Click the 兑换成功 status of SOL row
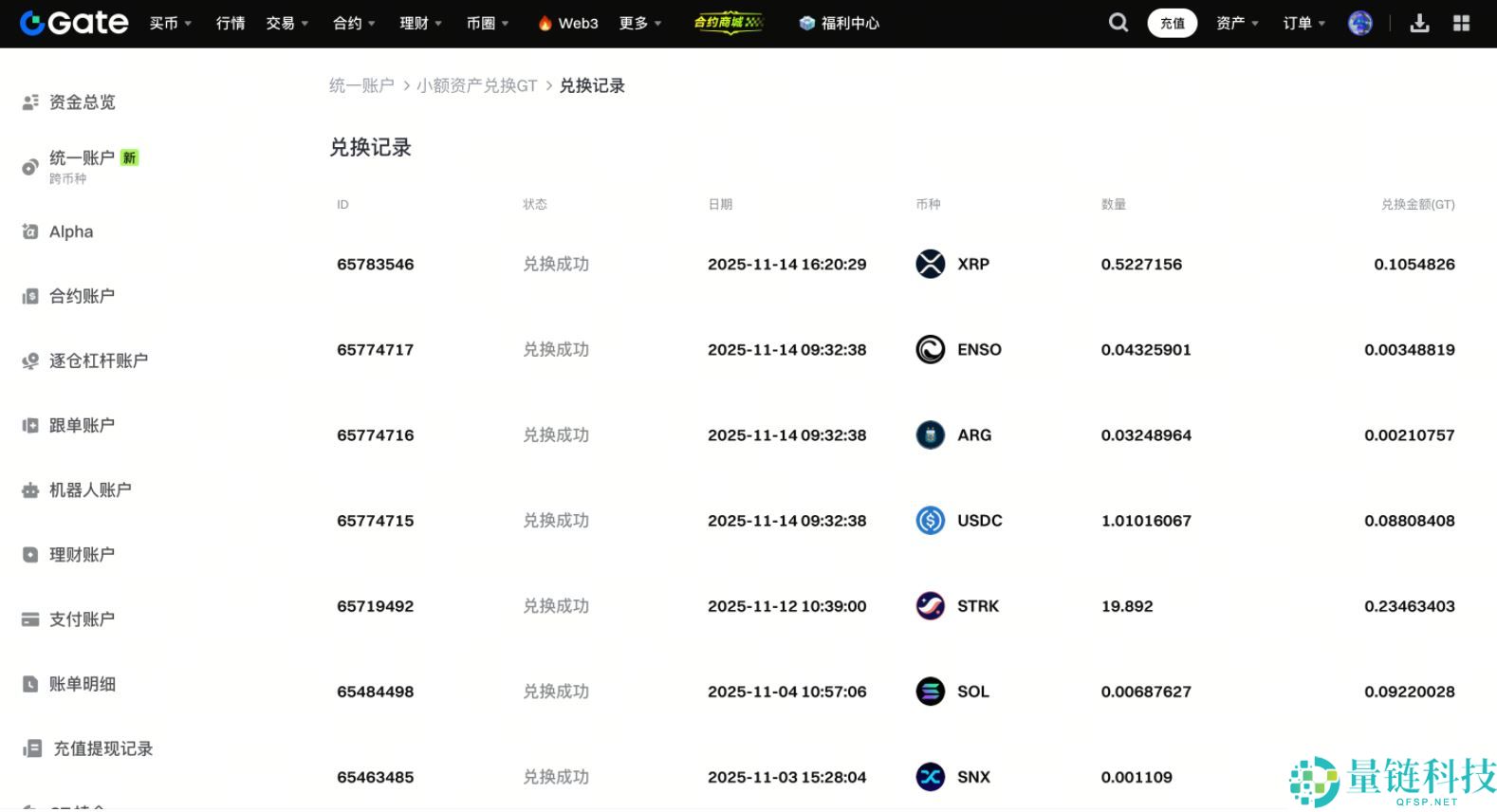 point(556,692)
